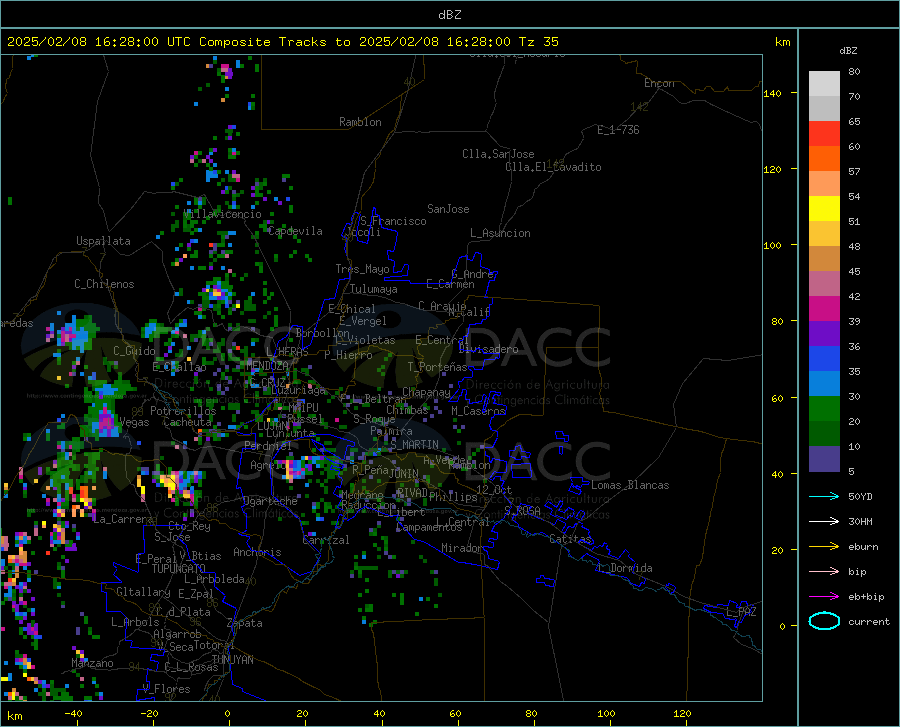This screenshot has height=727, width=900.
Task: Click the orange 60 dBZ legend swatch
Action: 824,158
